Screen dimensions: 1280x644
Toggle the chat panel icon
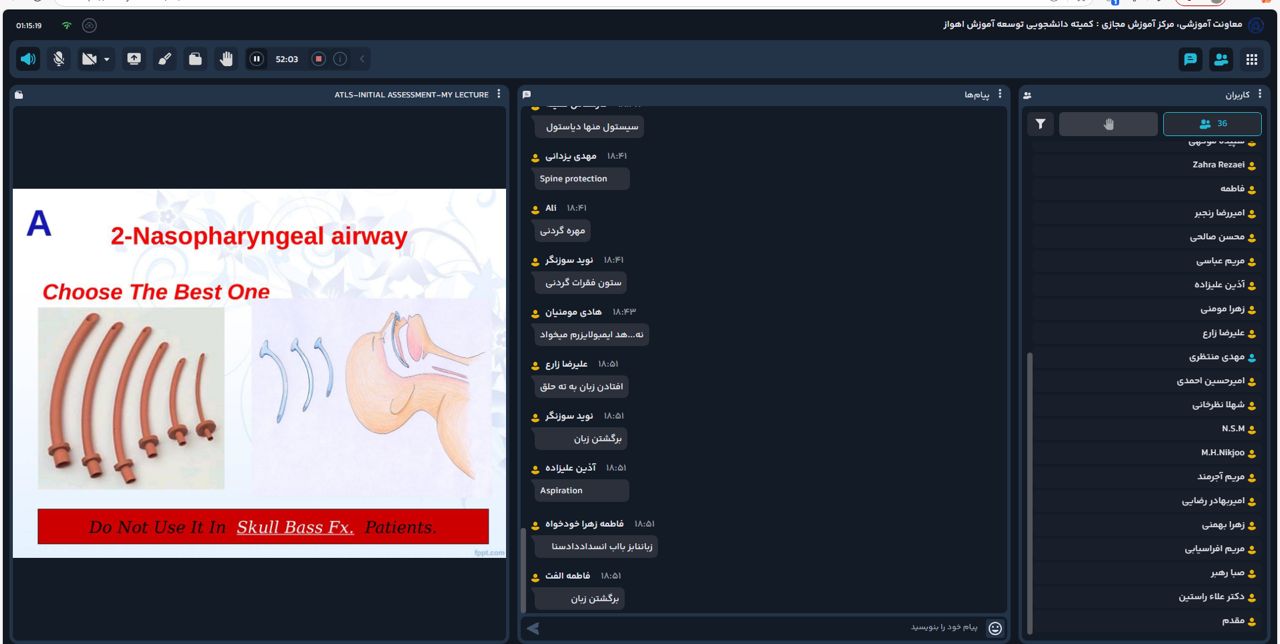click(1190, 59)
